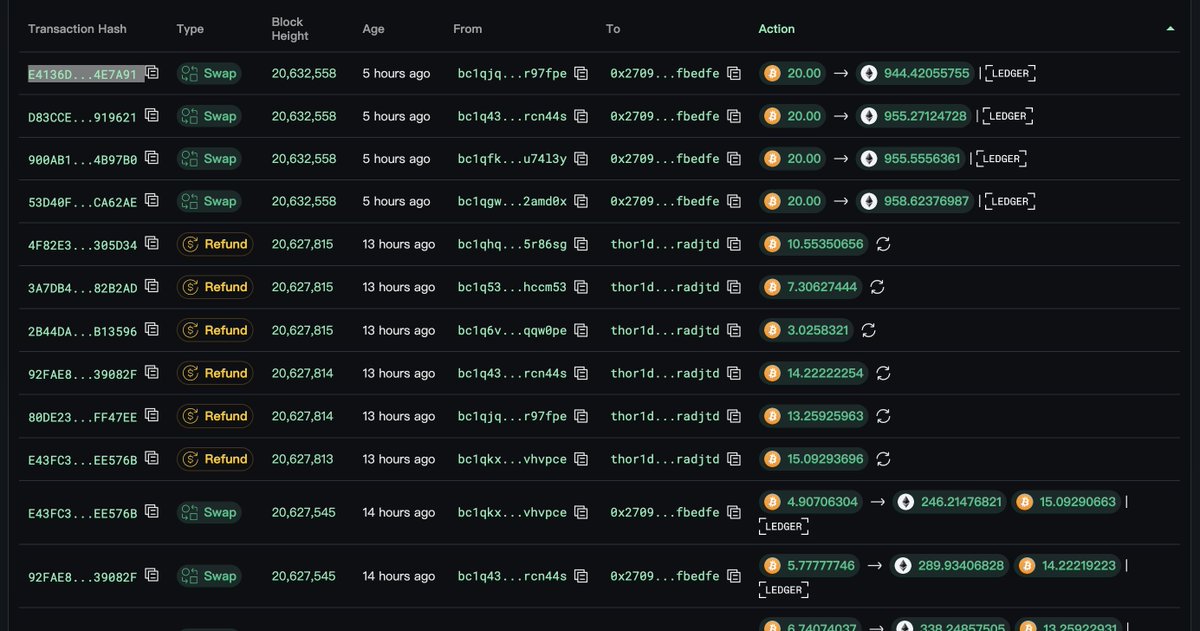Open To address in 3A7DB4...82B2AD row
1200x631 pixels.
point(665,287)
